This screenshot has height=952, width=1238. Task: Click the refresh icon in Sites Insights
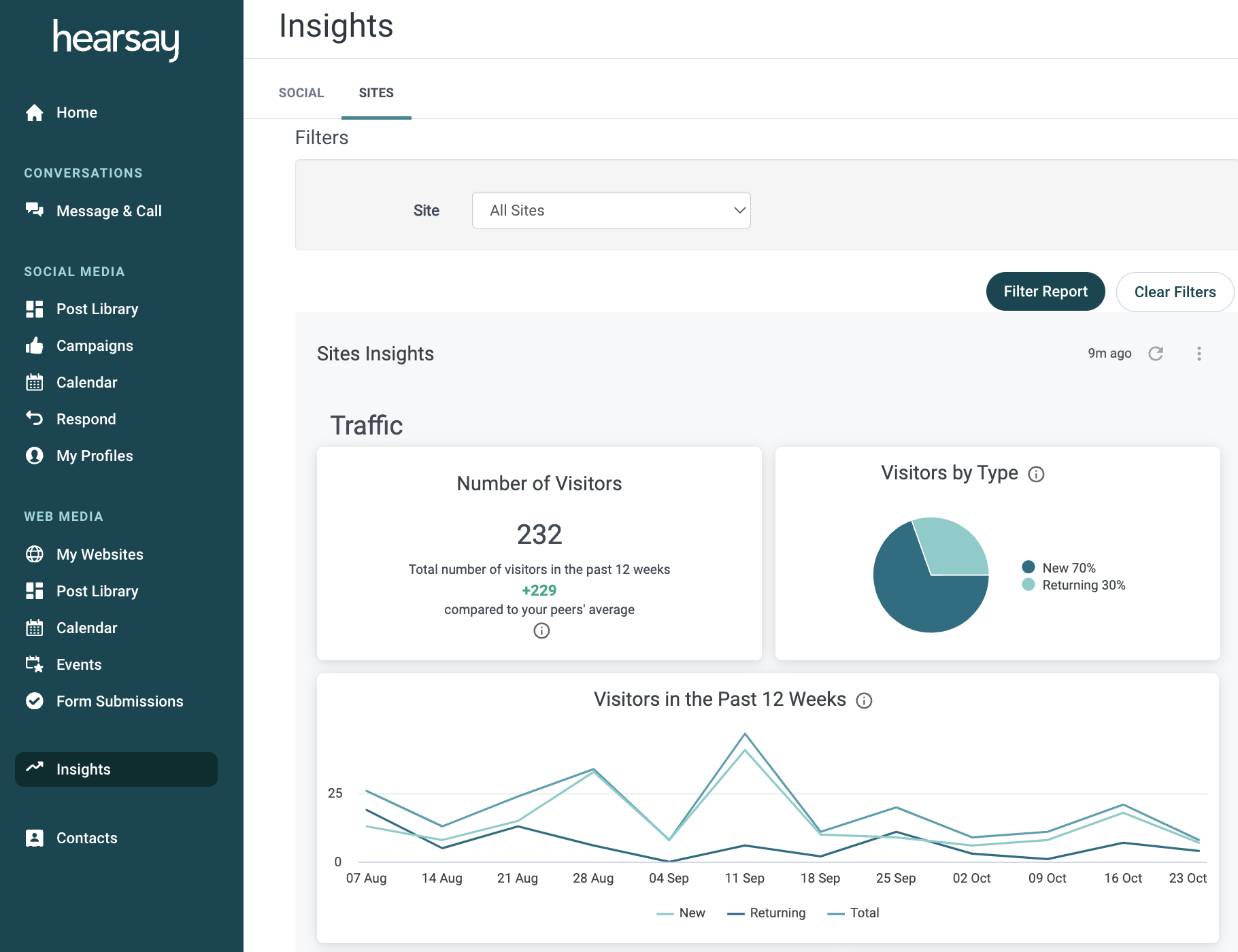(x=1156, y=354)
